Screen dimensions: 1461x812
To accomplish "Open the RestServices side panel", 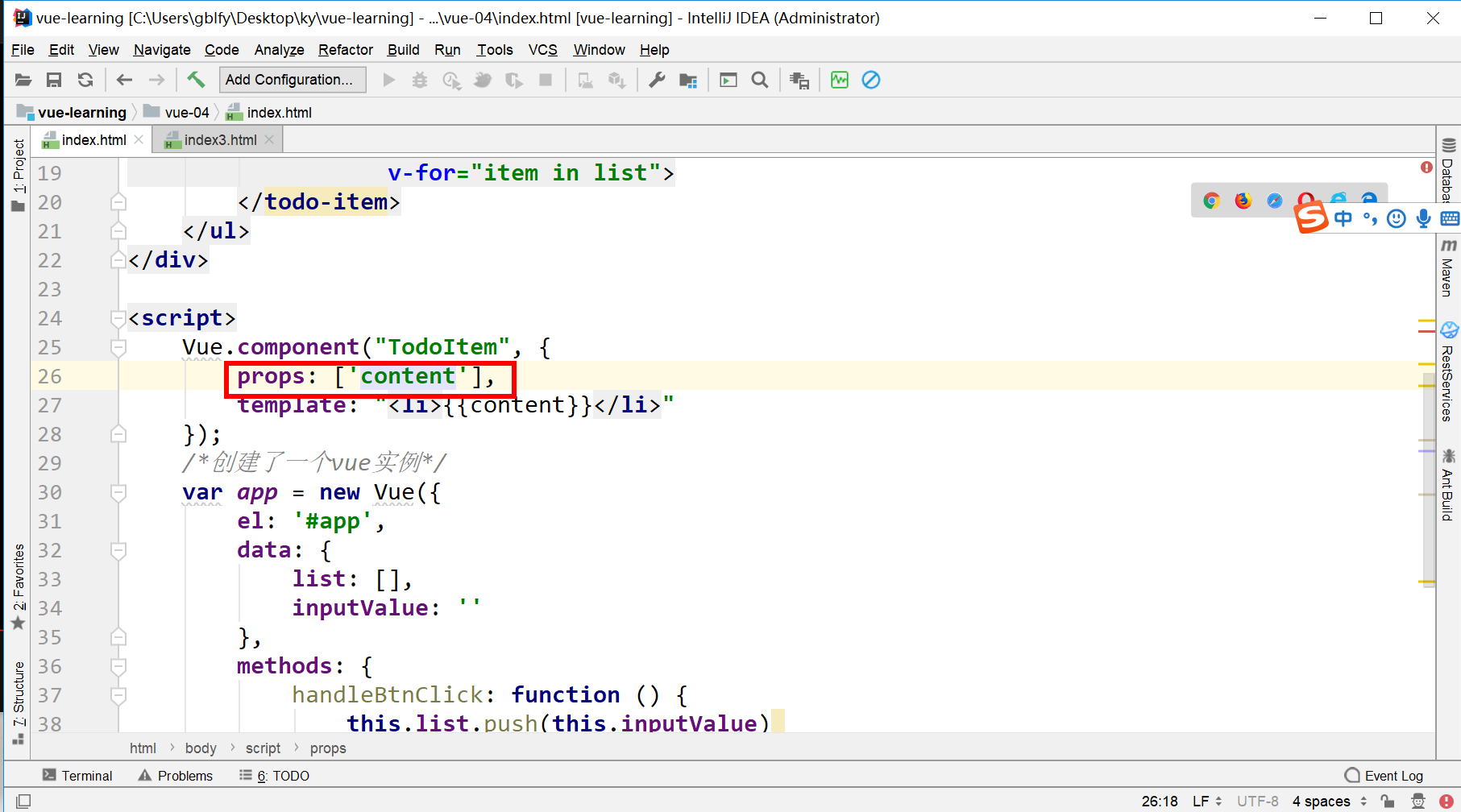I will click(x=1448, y=371).
